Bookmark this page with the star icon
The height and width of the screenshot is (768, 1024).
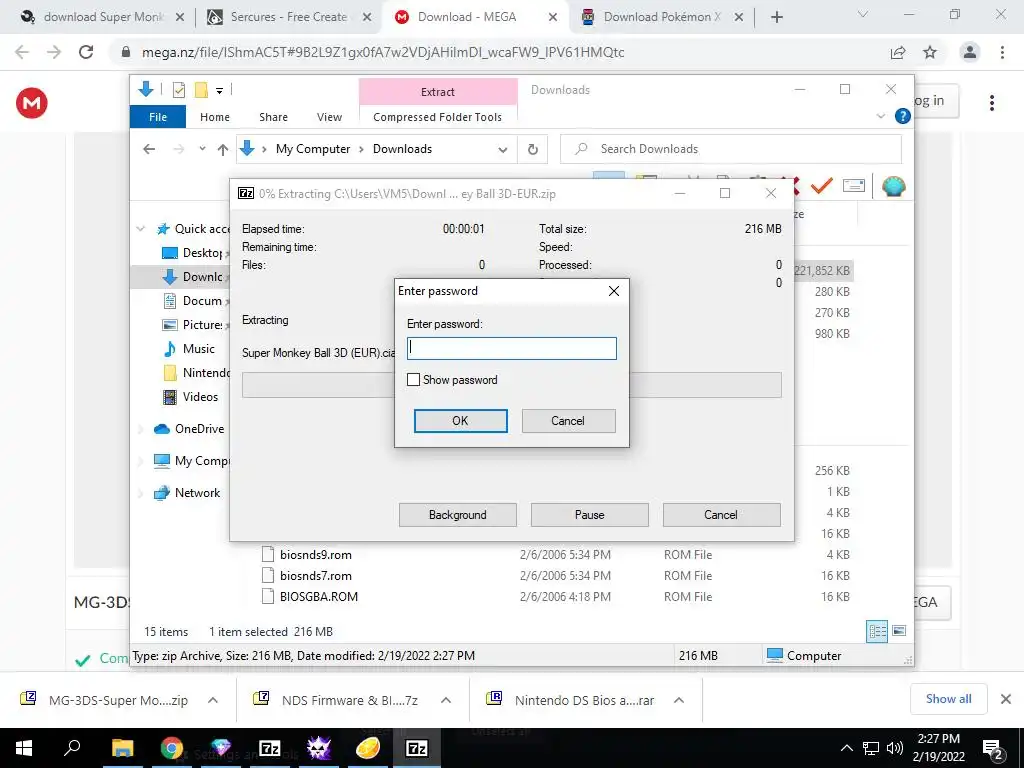(x=930, y=52)
